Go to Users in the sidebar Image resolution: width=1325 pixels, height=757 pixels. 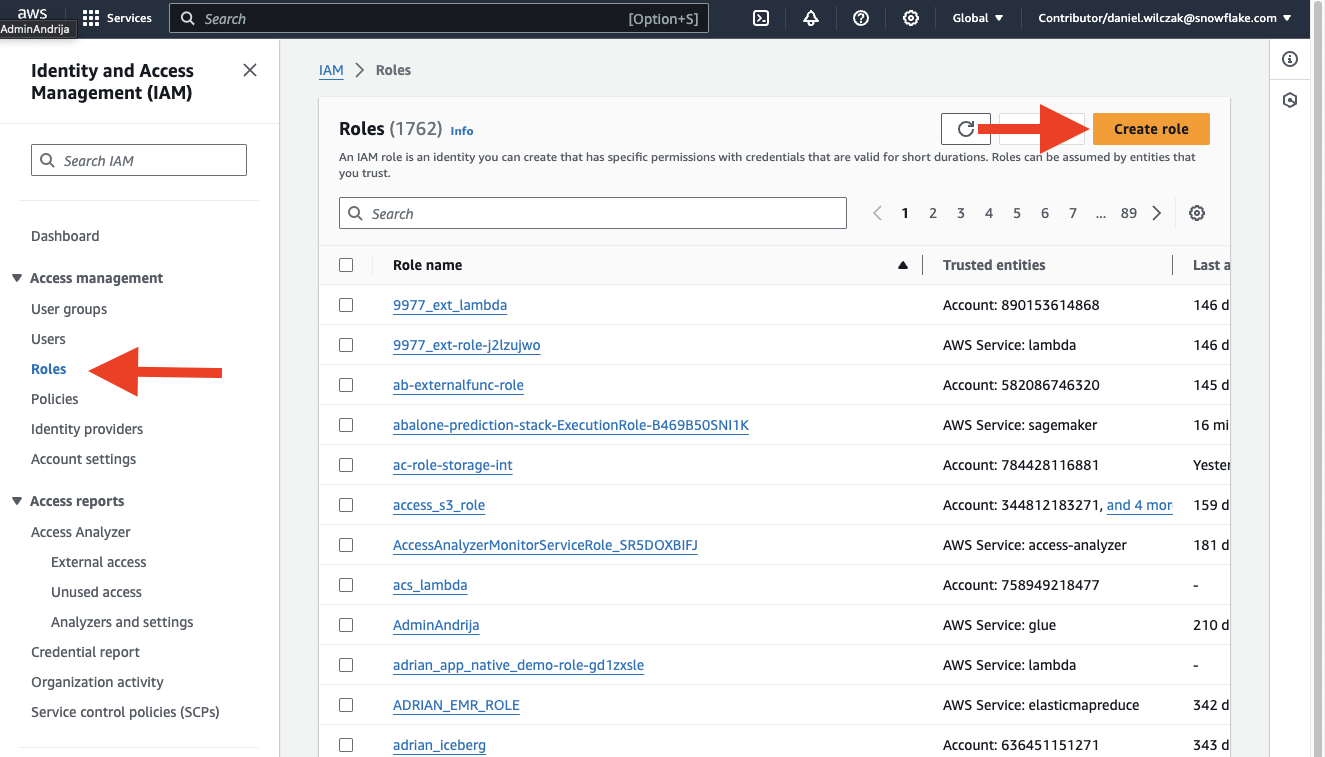pyautogui.click(x=48, y=339)
